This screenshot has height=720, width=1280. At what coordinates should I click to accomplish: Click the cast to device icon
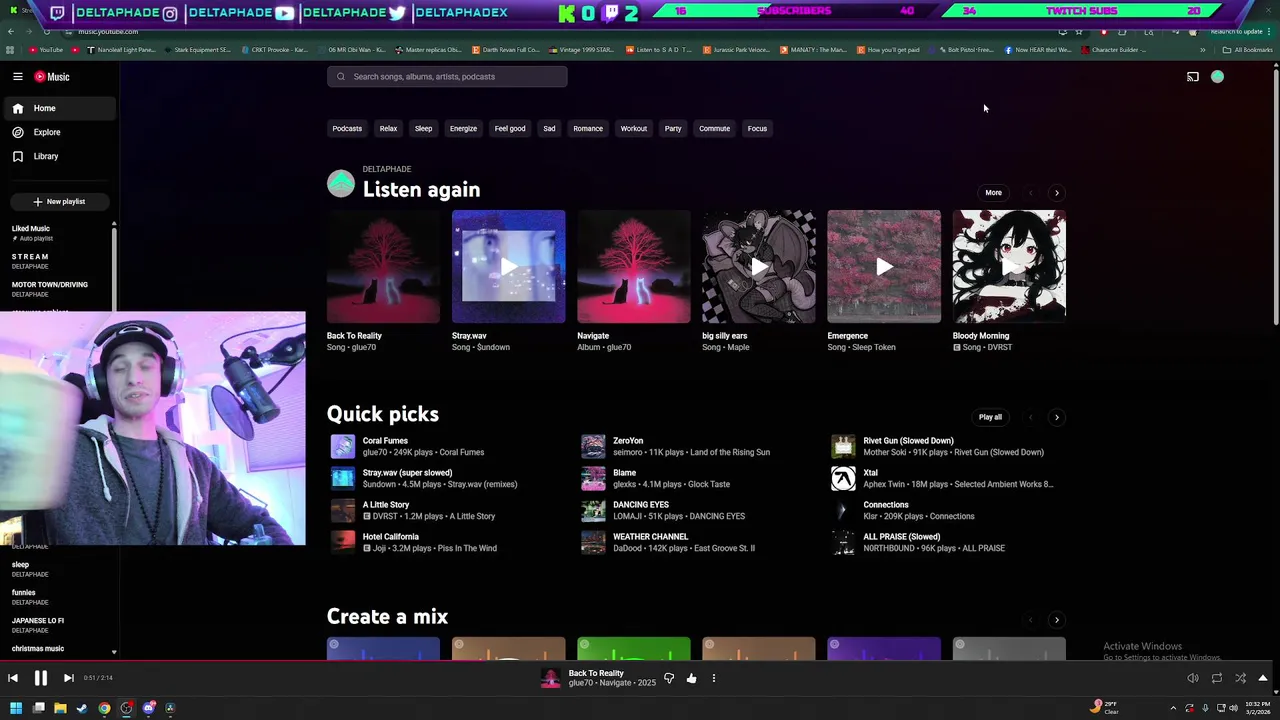point(1192,77)
